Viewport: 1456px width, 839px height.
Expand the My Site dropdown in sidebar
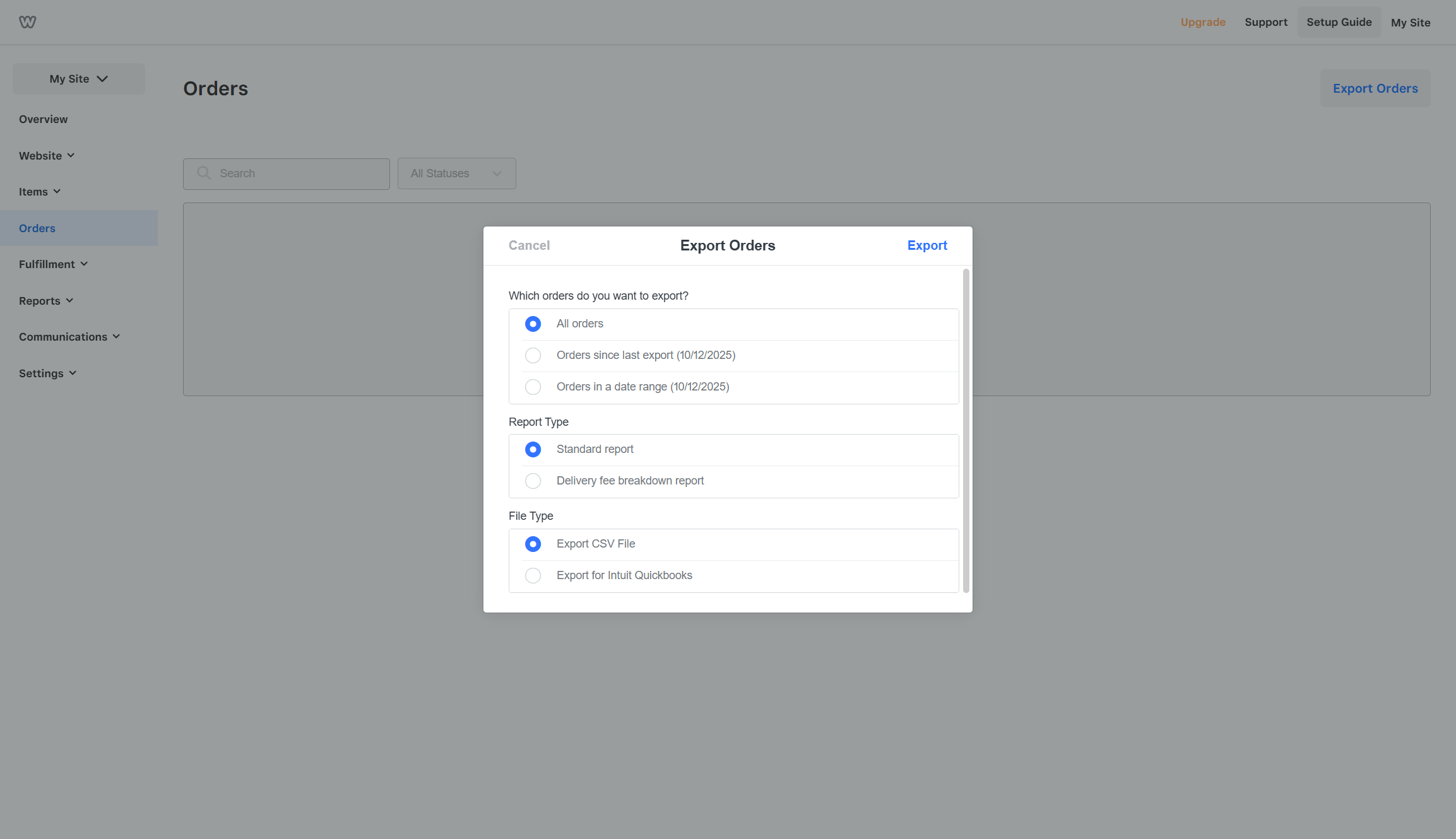click(x=78, y=78)
